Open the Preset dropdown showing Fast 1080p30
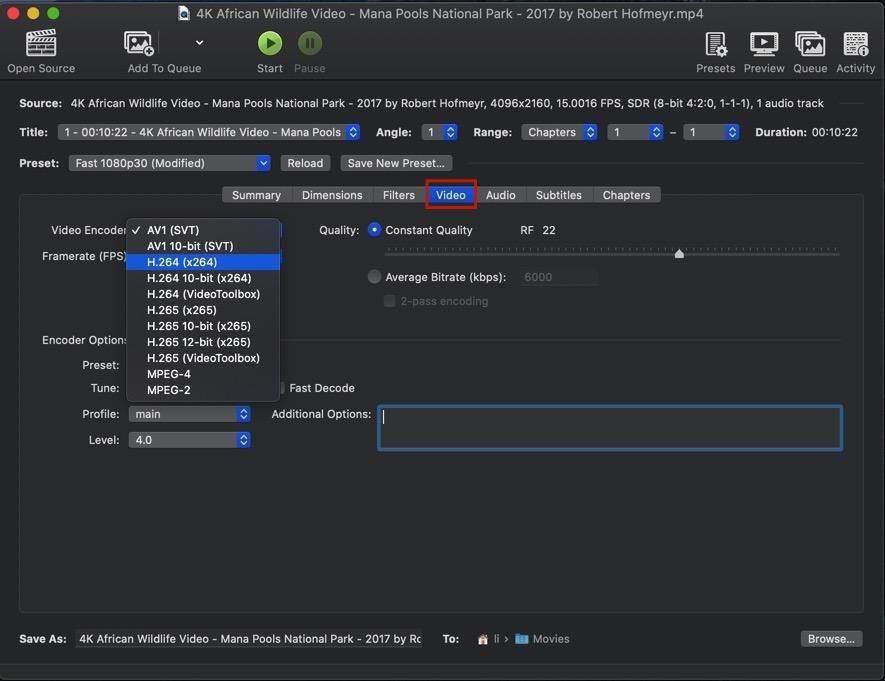 click(170, 163)
